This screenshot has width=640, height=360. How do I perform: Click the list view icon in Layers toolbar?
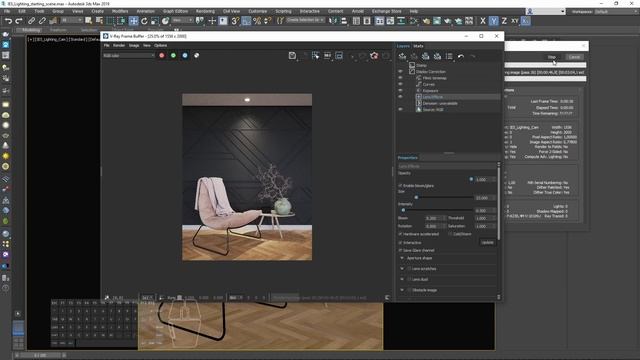pos(449,56)
